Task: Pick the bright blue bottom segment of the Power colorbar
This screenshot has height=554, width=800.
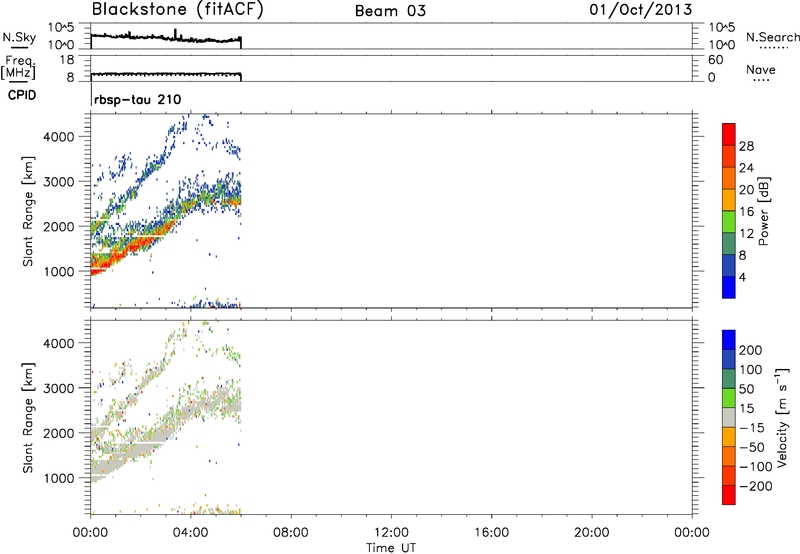Action: click(x=729, y=287)
